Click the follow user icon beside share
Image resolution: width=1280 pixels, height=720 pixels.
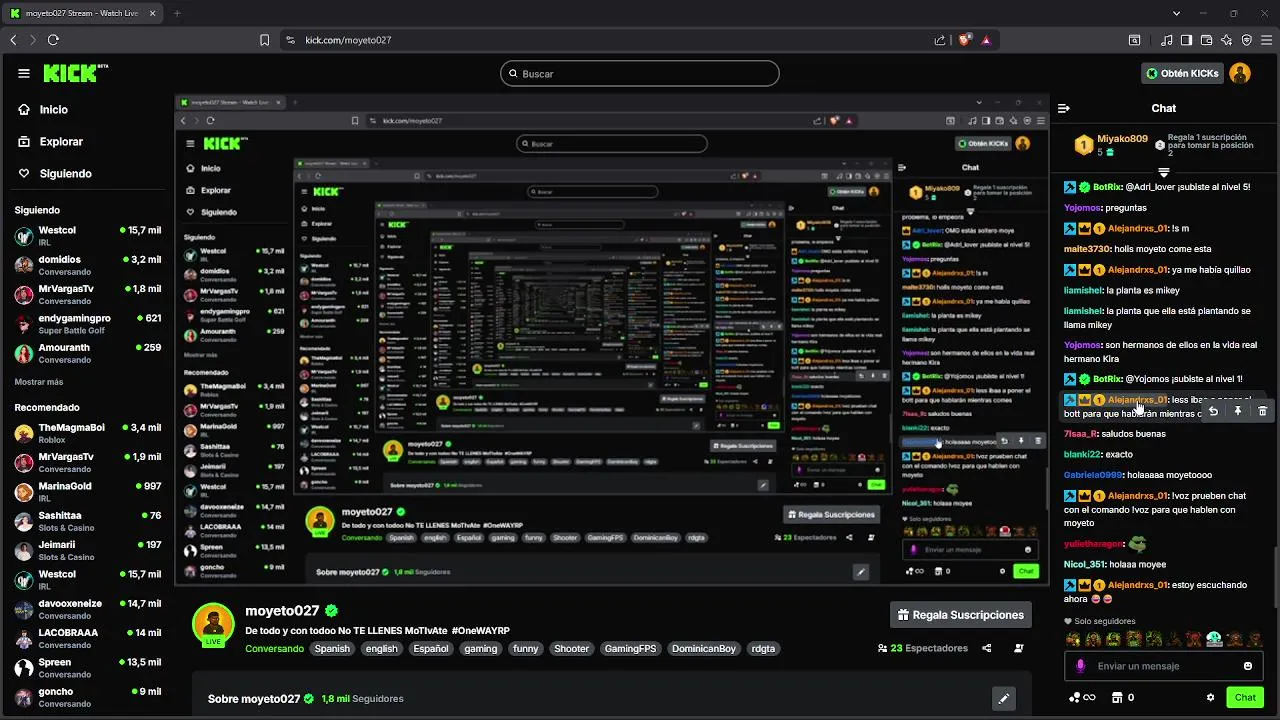coord(1019,648)
